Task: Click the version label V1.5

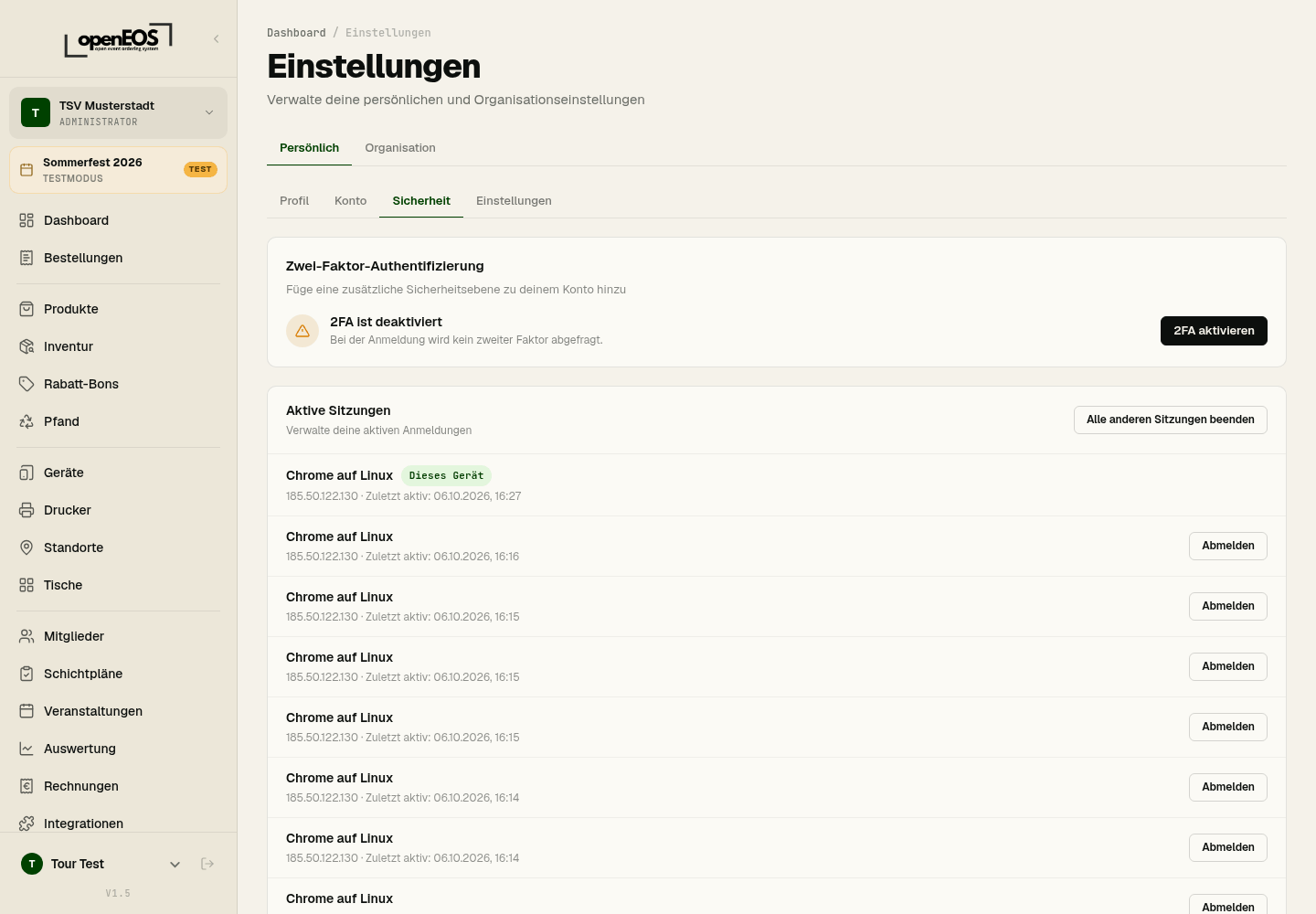Action: tap(118, 893)
